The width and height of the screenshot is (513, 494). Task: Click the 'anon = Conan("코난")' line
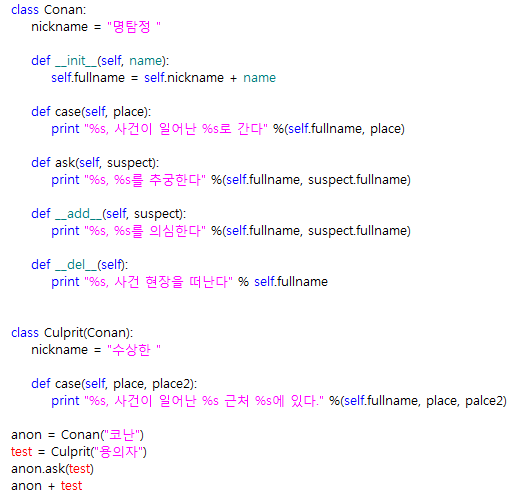pos(77,435)
